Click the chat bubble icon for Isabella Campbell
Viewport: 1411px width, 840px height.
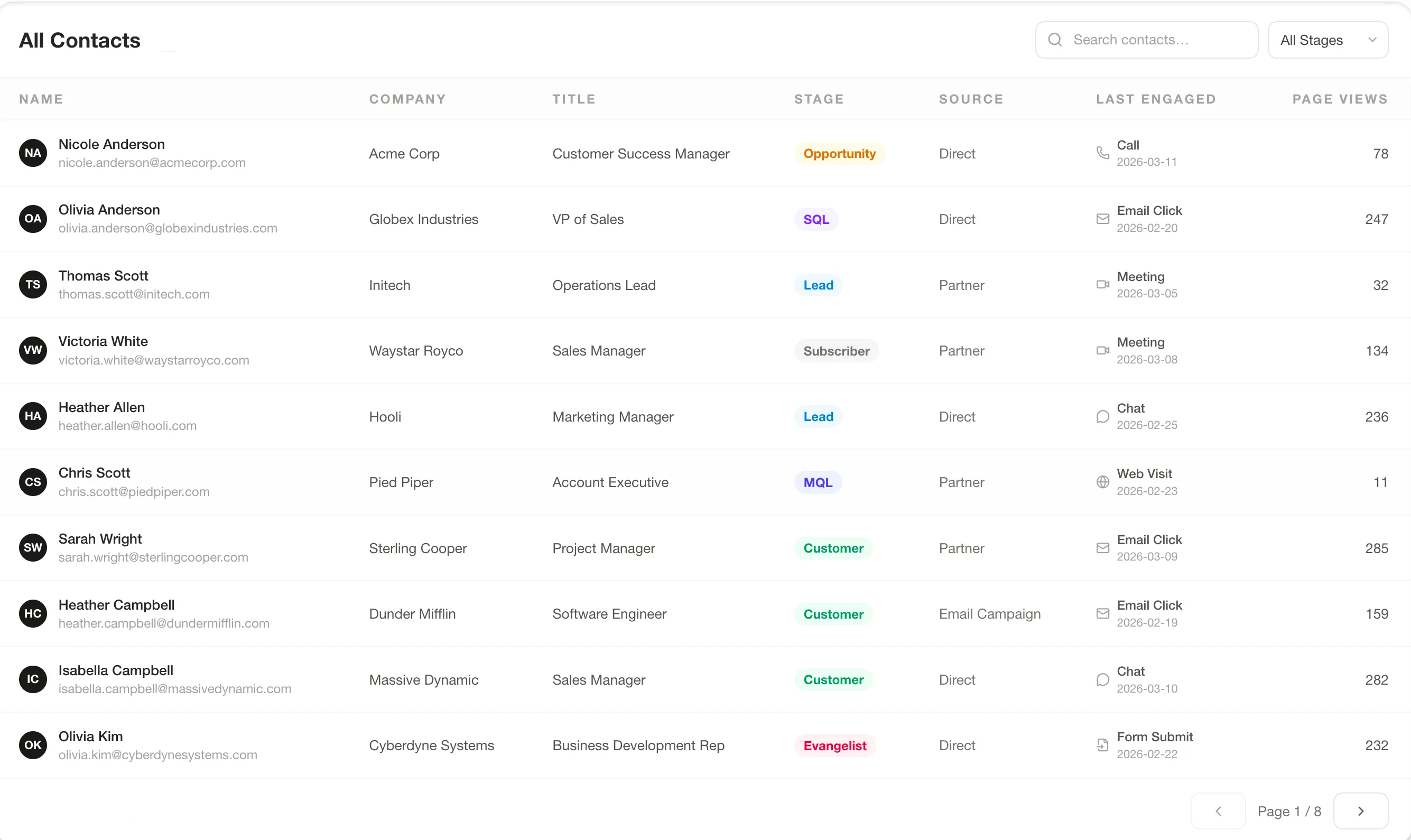[1102, 679]
